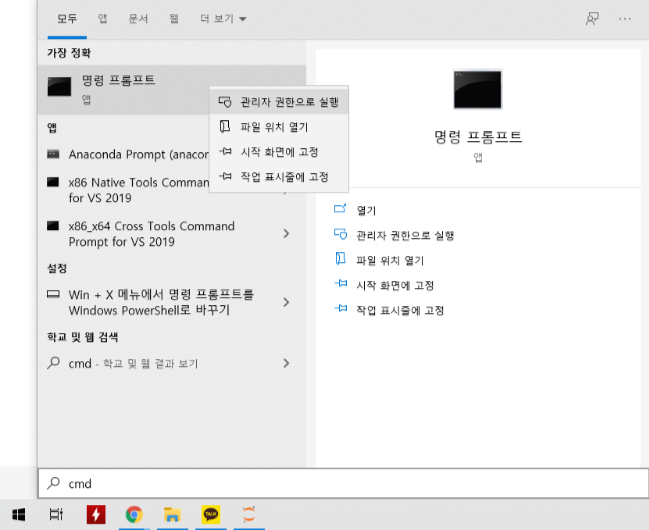Open File Explorer from taskbar
Screen dimensions: 649x530
172,515
